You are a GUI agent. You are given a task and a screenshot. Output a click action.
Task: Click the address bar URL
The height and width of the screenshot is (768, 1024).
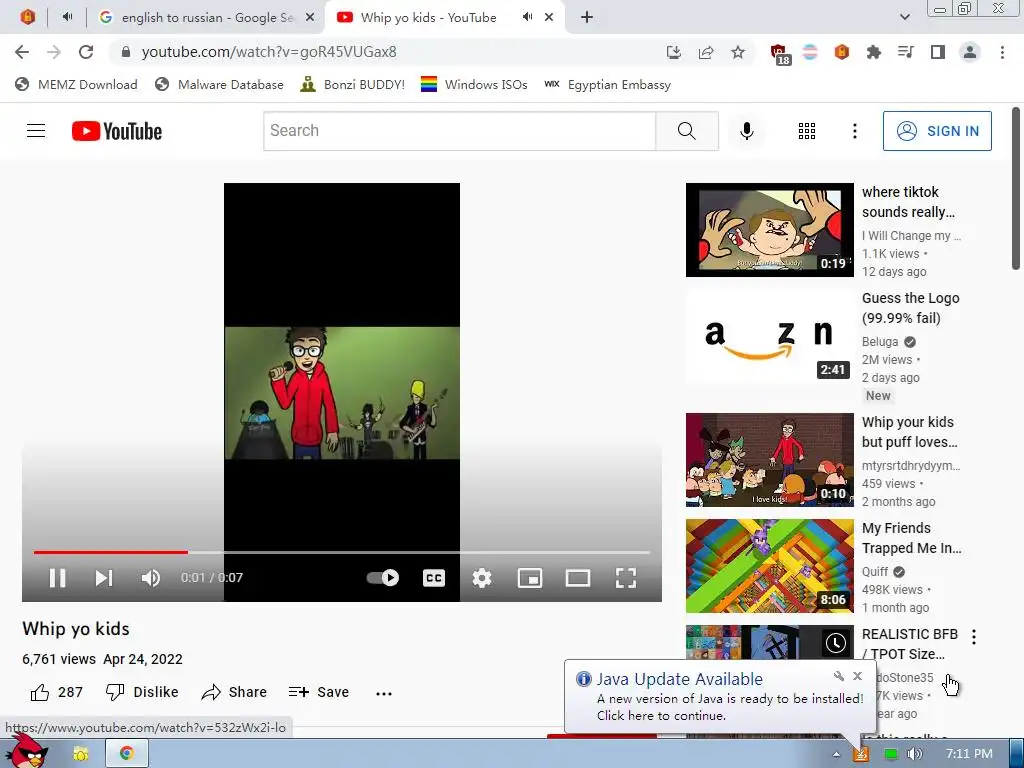point(268,52)
